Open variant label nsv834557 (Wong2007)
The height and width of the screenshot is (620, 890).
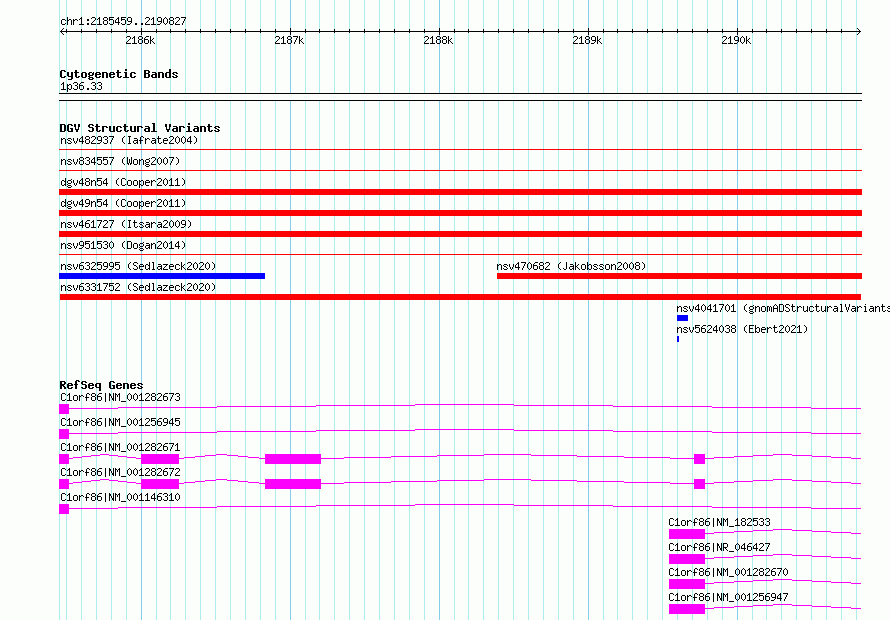[120, 161]
